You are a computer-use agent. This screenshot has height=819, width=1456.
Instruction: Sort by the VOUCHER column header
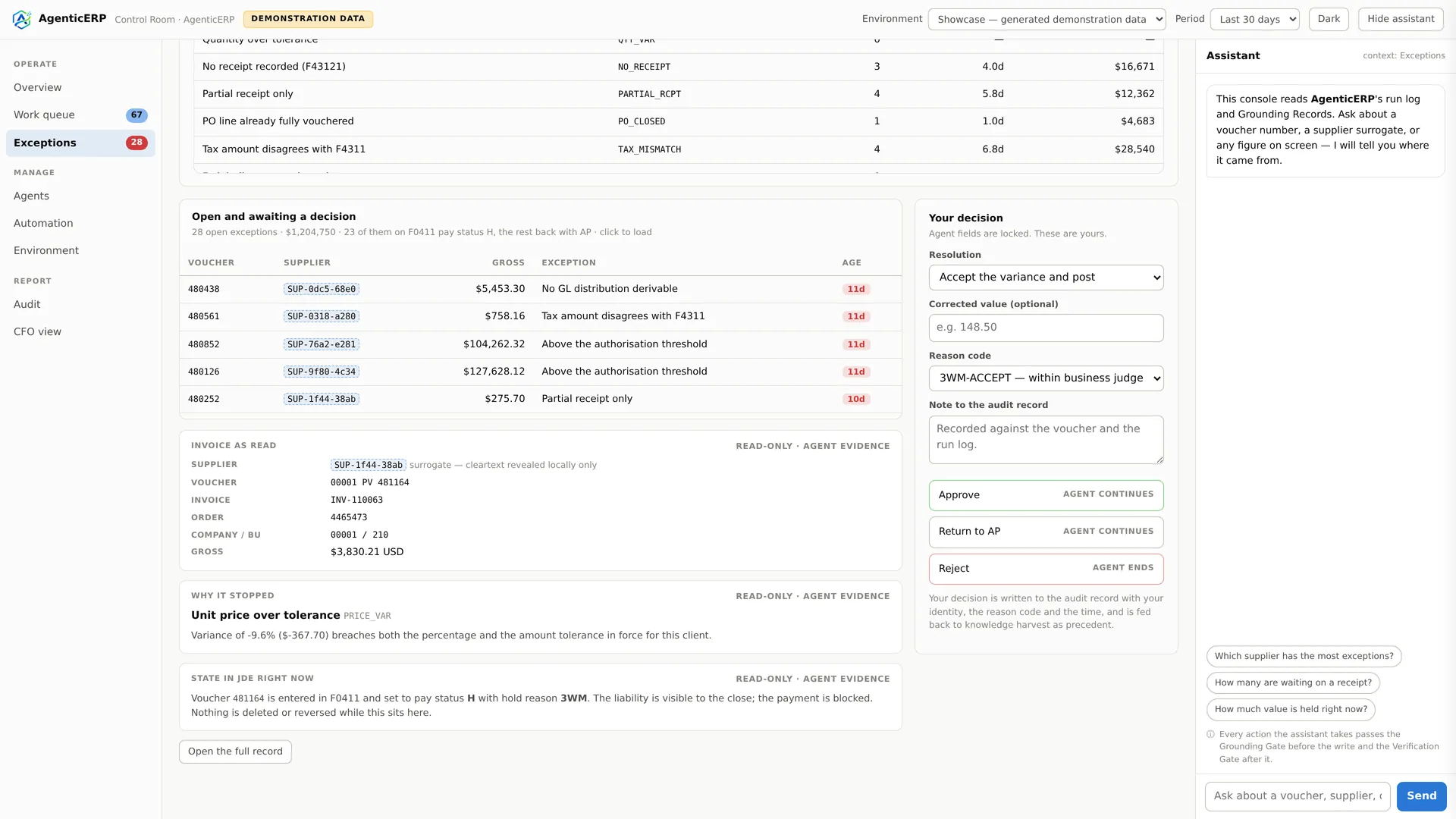pos(211,263)
